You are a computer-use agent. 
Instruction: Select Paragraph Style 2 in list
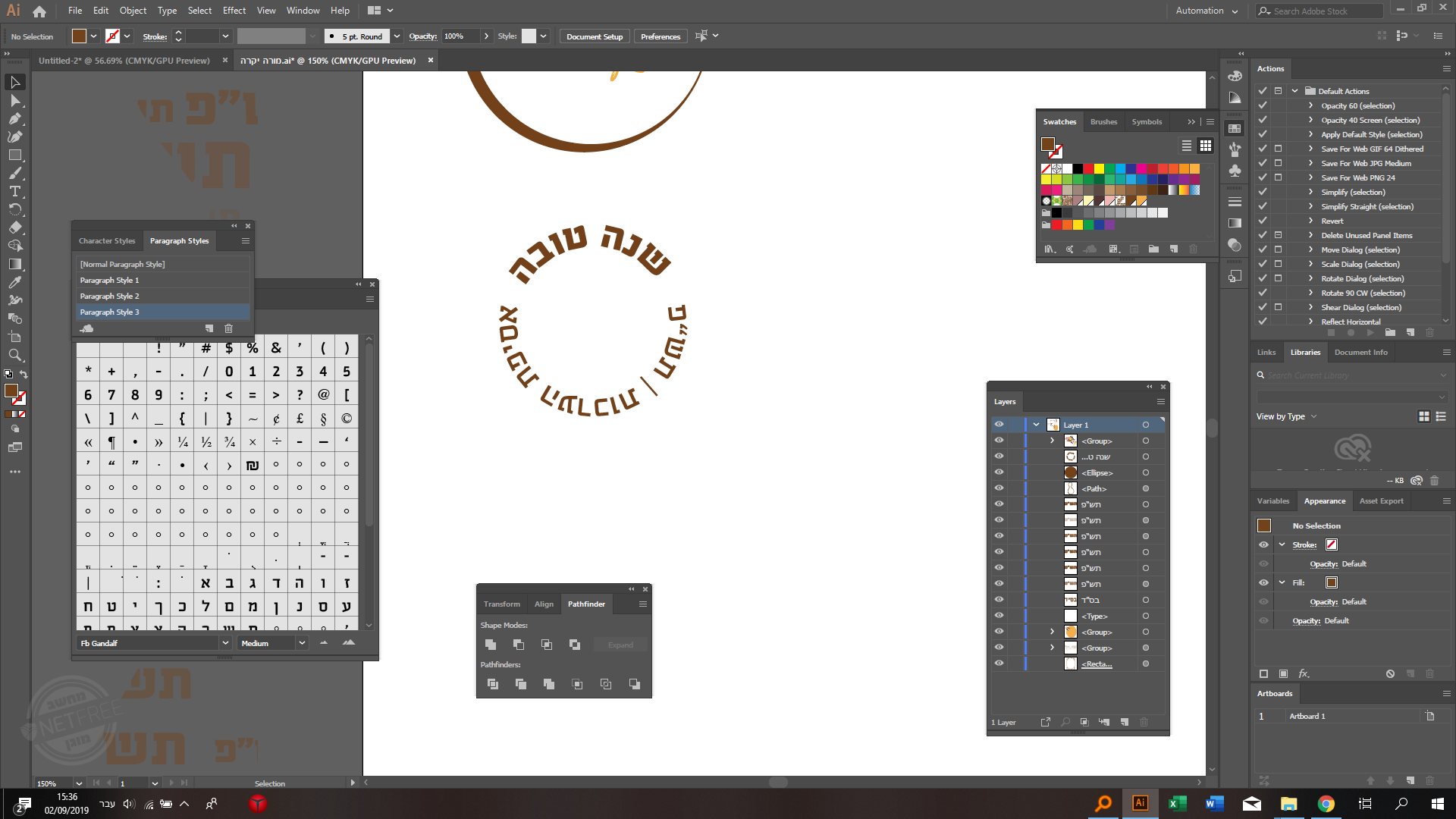pos(110,296)
